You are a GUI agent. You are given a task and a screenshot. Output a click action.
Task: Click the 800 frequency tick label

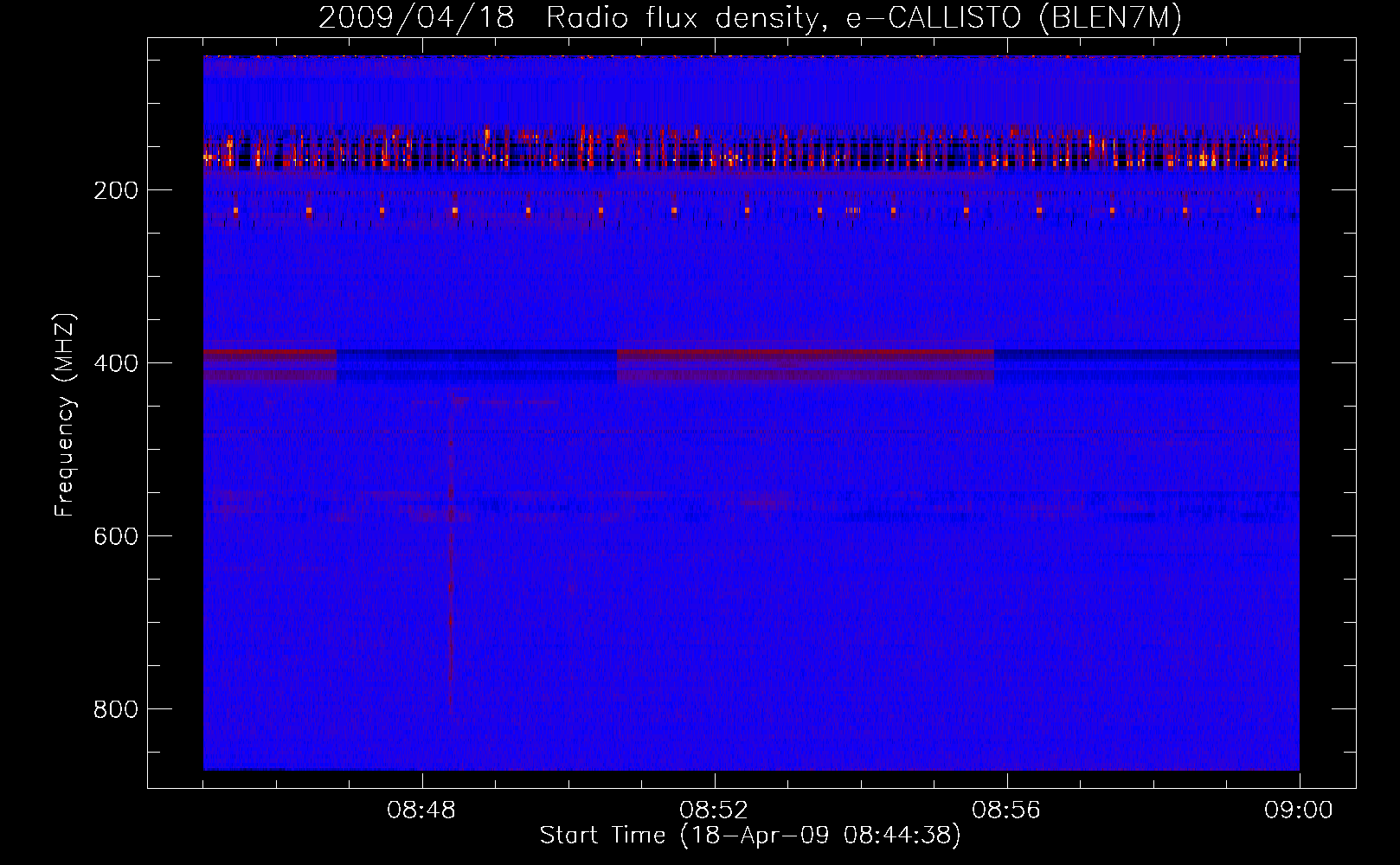click(x=116, y=709)
